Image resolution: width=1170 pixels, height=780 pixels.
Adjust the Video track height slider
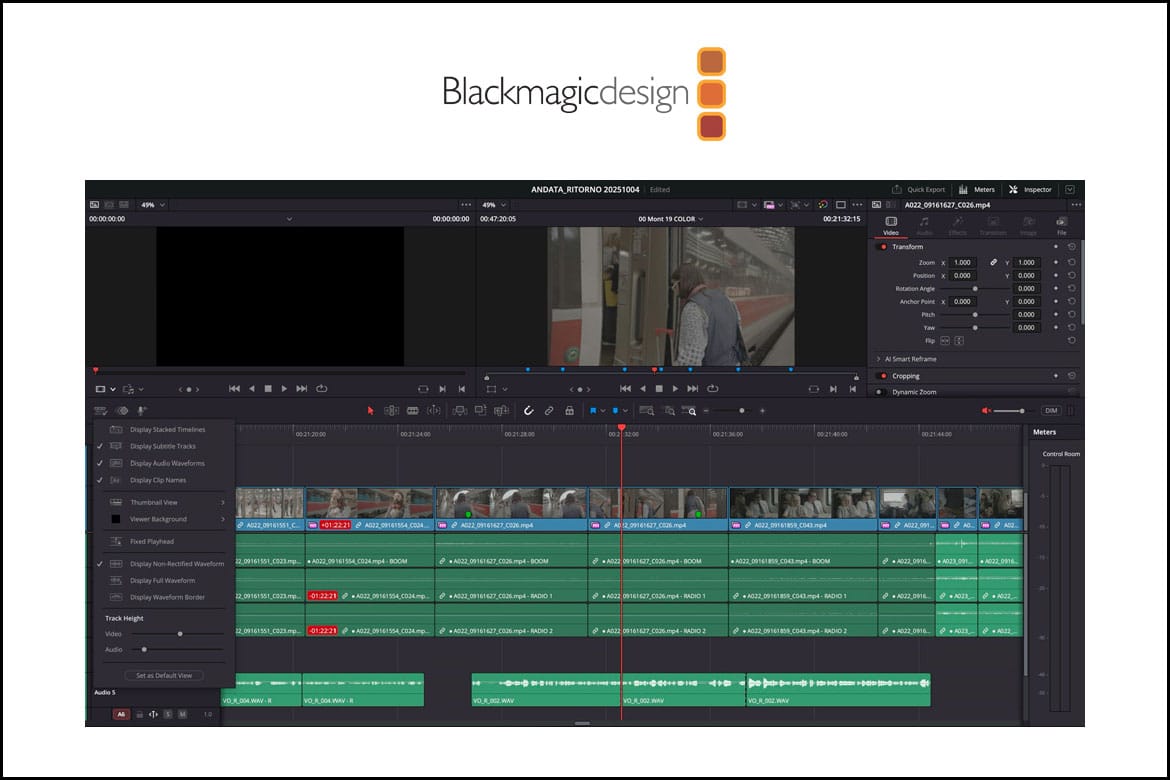tap(178, 634)
